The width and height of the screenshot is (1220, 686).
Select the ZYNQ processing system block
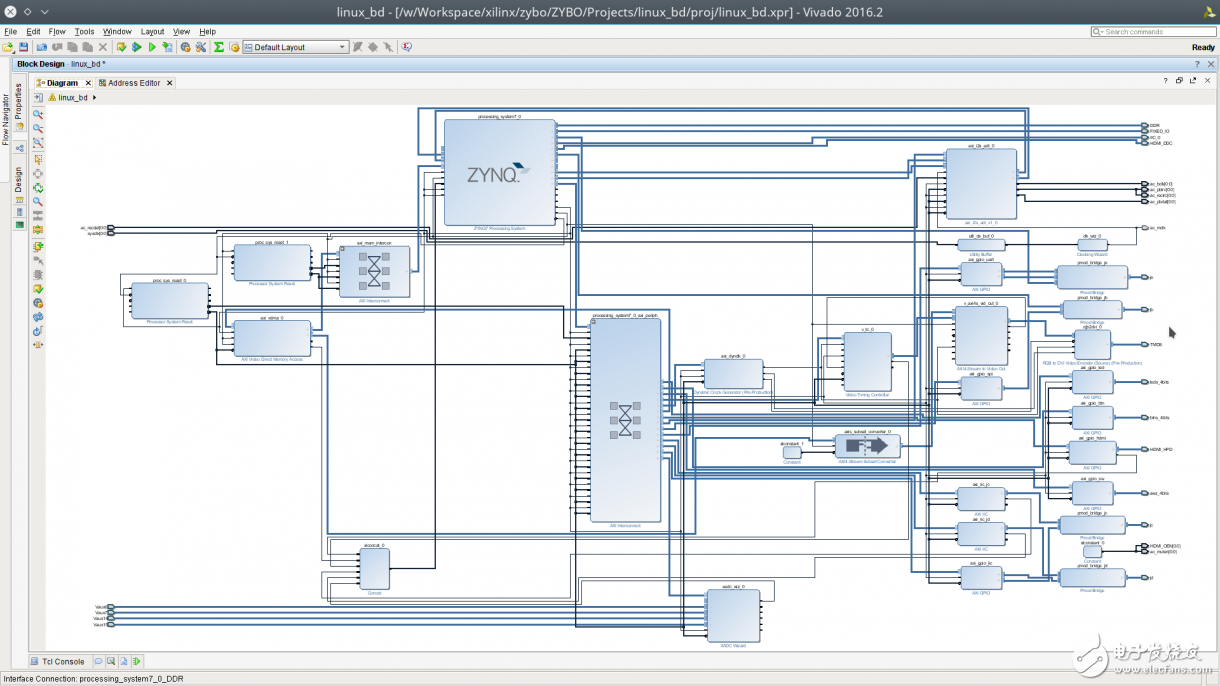(x=499, y=172)
